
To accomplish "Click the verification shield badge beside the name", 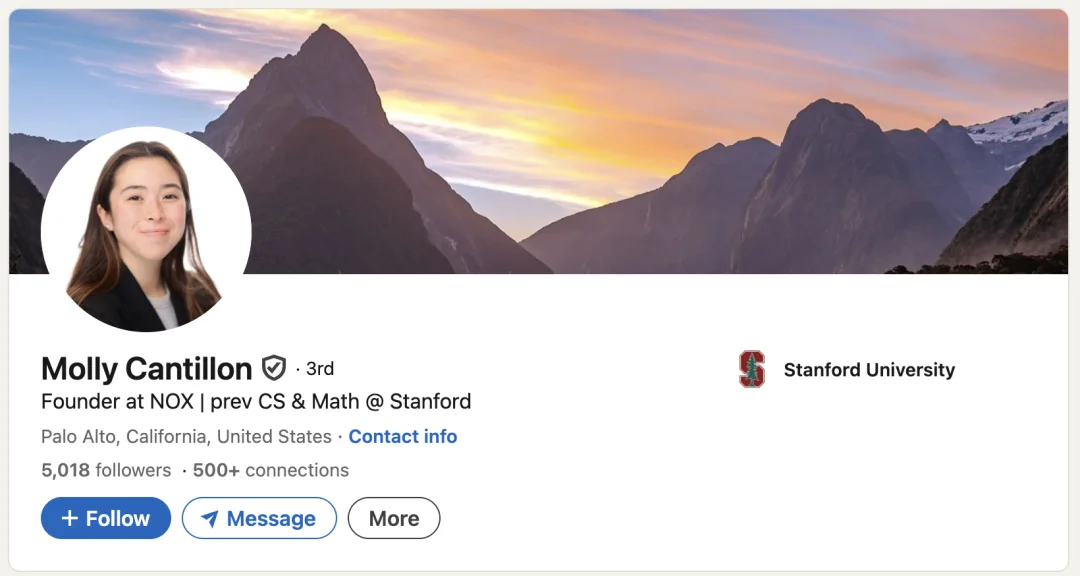I will [273, 369].
